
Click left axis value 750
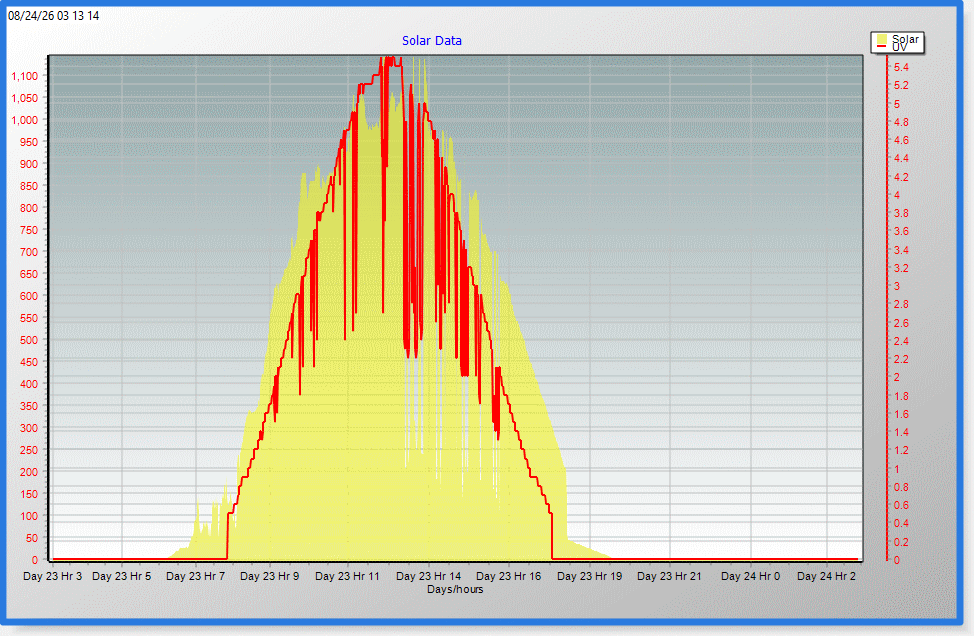click(29, 230)
